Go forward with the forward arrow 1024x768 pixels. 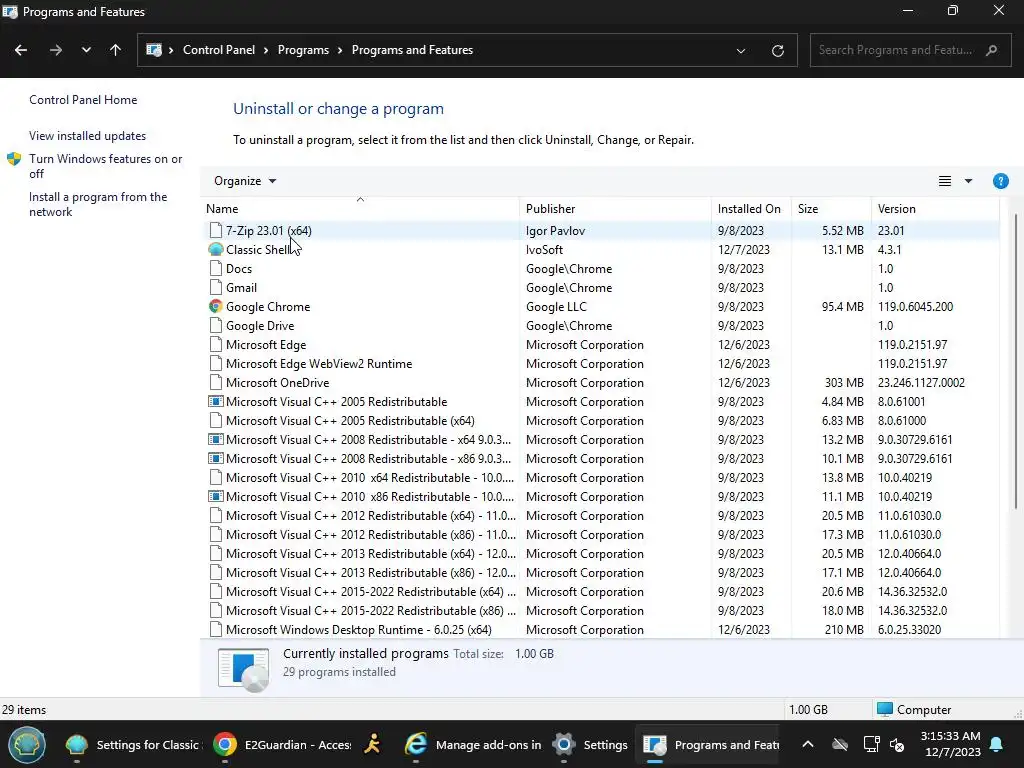click(x=56, y=50)
